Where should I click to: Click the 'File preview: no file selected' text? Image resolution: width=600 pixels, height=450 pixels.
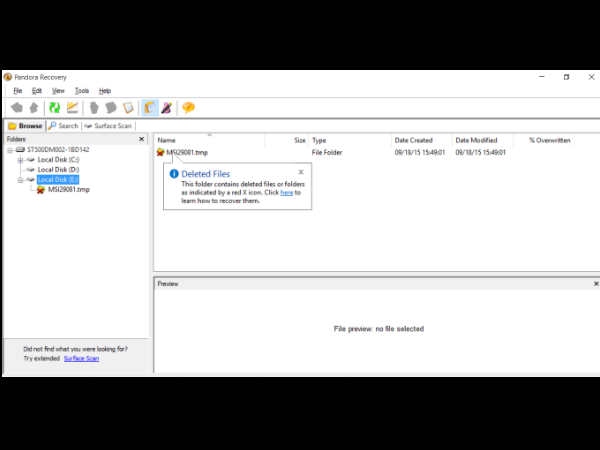click(x=379, y=329)
